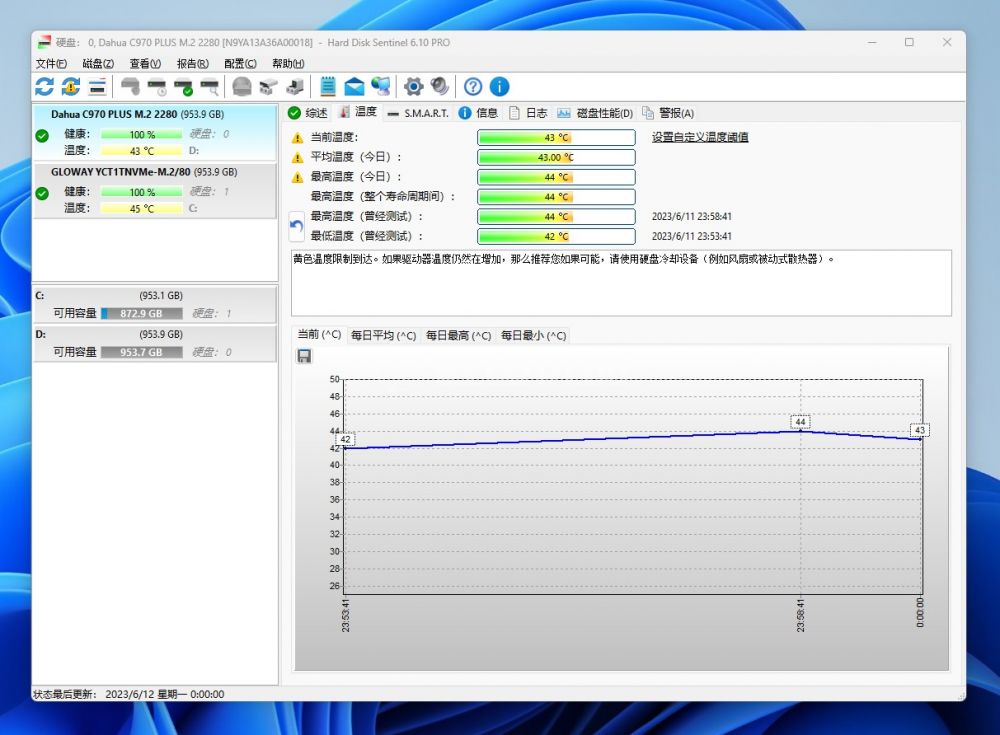Click the 最低温度 42 °C bar
The width and height of the screenshot is (1000, 735).
coord(556,236)
